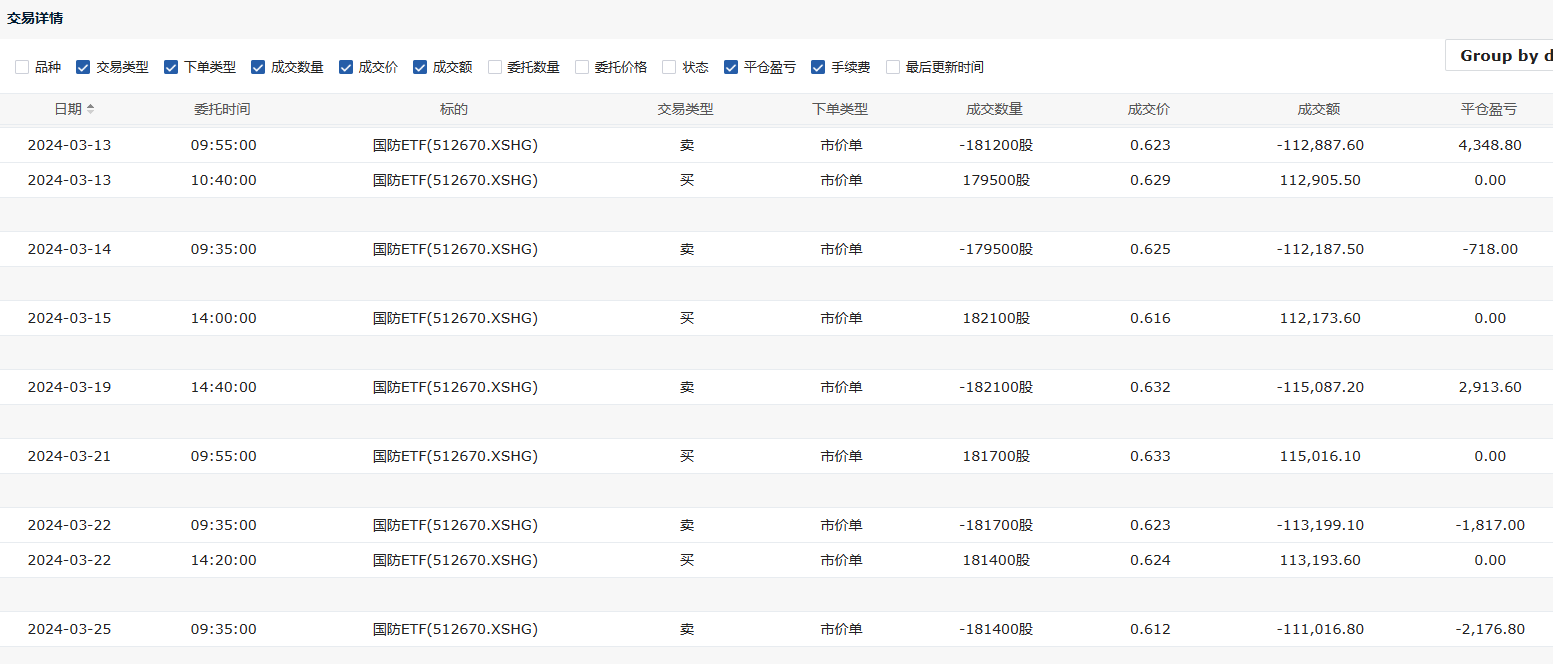The image size is (1553, 664).
Task: Click the 0.612 price cell
Action: (x=1150, y=629)
